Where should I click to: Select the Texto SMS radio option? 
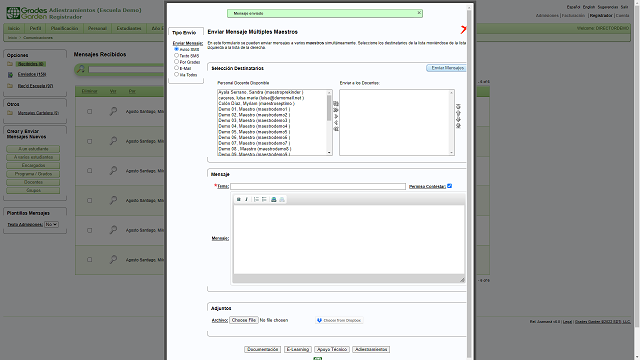(176, 55)
